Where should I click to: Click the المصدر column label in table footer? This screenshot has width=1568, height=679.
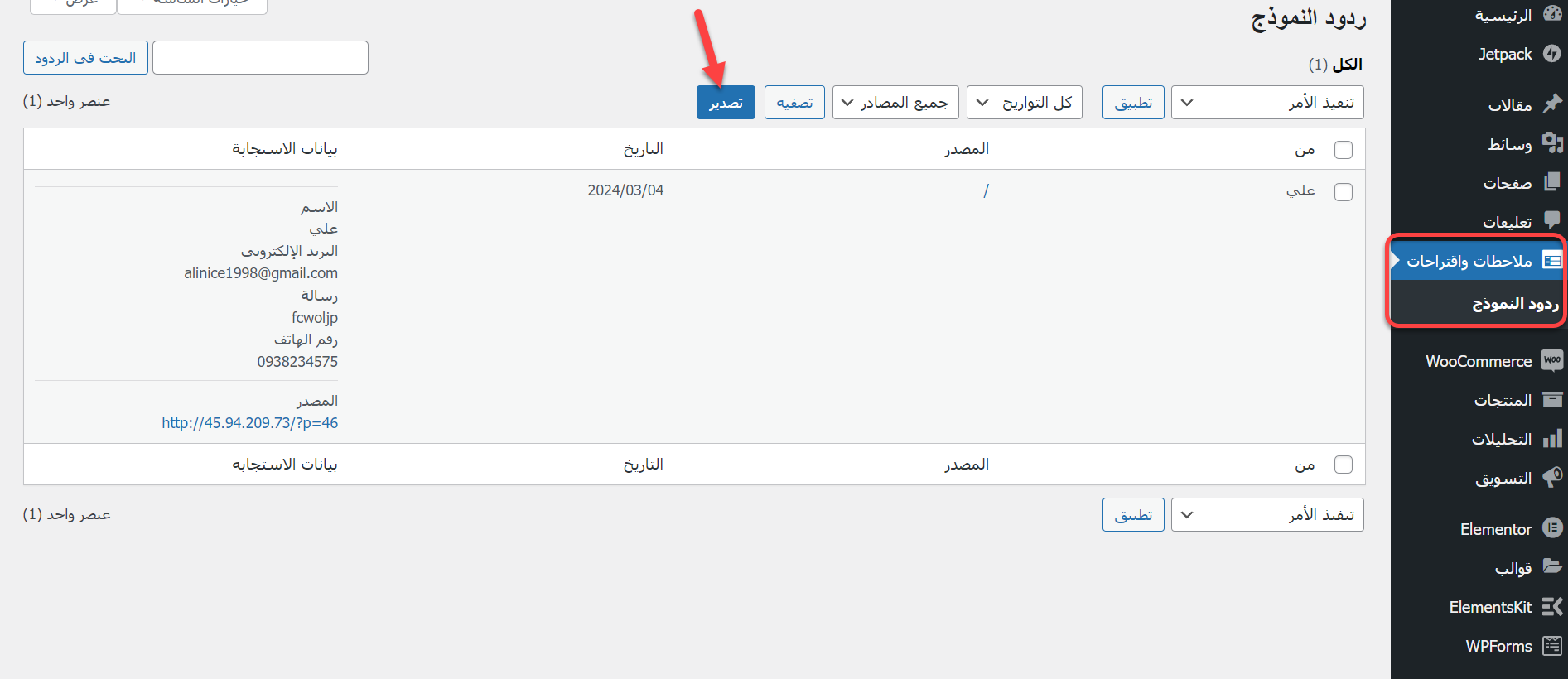[x=967, y=465]
